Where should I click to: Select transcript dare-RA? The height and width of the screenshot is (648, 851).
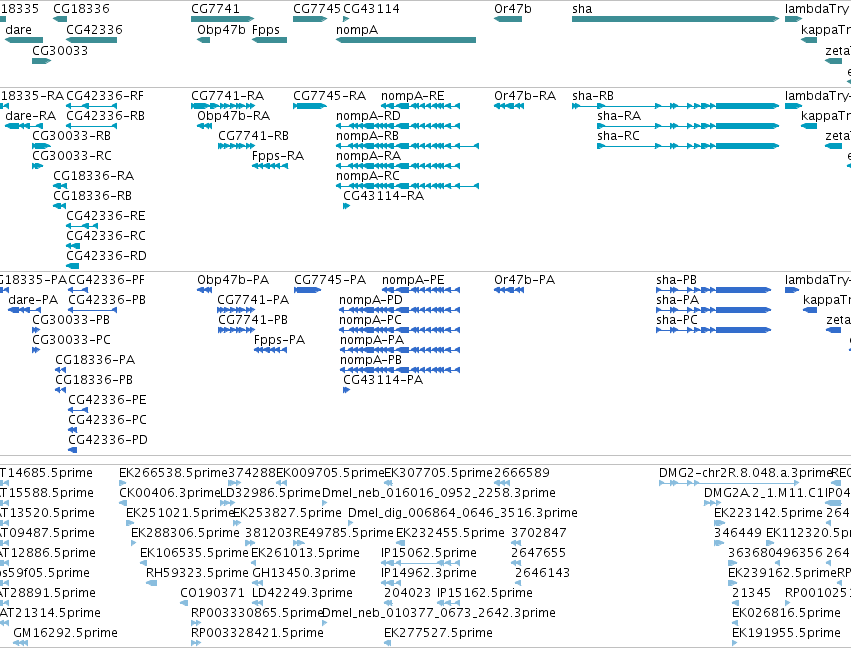24,126
